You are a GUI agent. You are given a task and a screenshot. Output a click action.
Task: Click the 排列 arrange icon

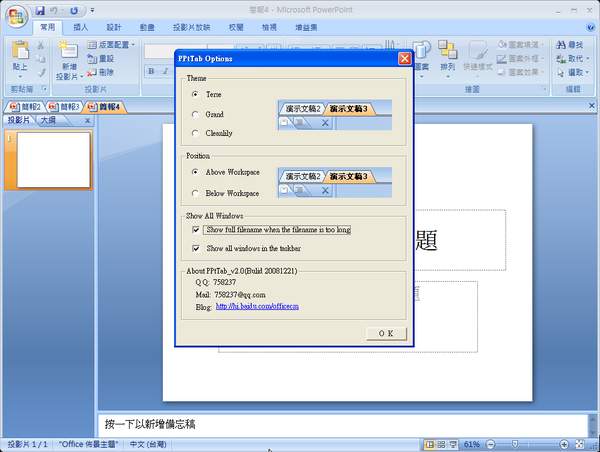point(447,50)
